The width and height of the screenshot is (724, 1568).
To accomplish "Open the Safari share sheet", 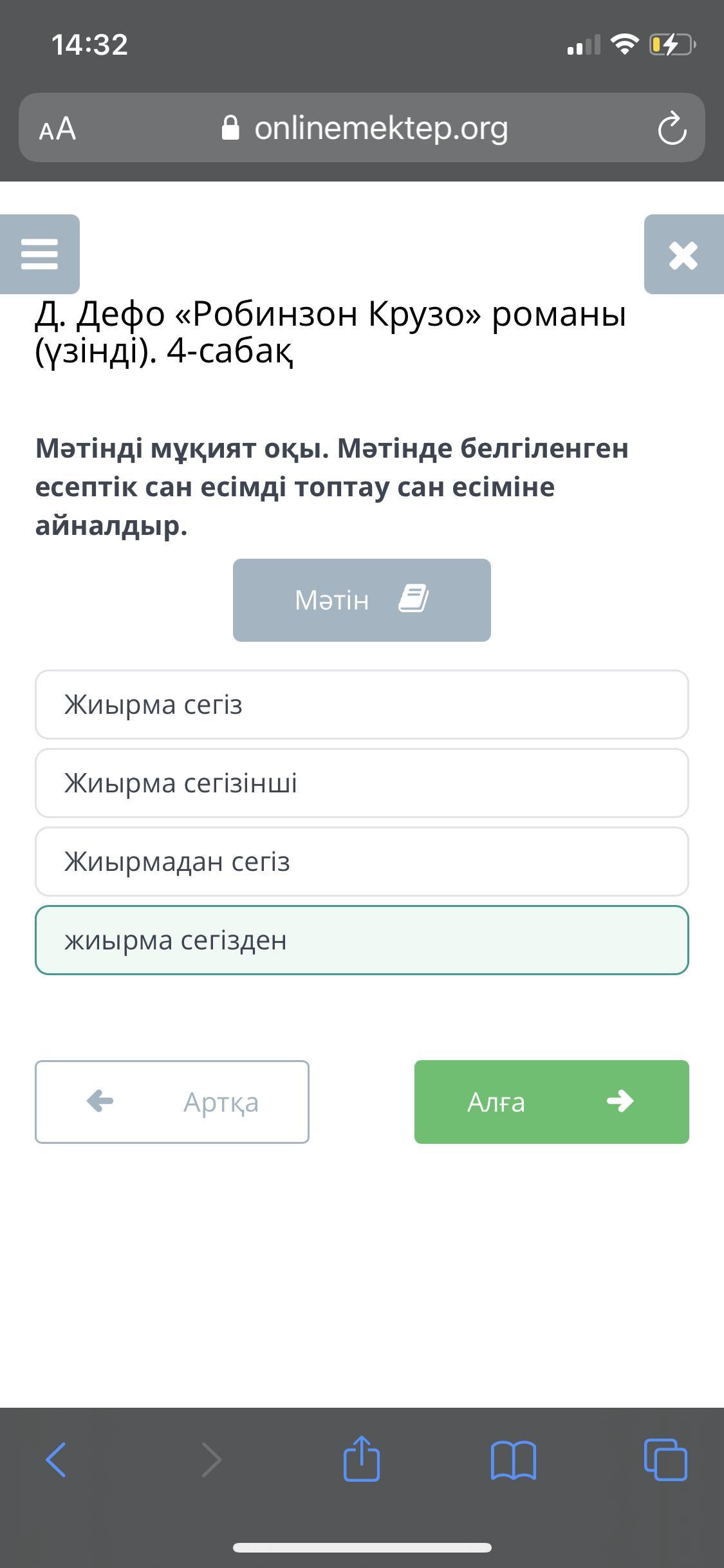I will [x=362, y=1459].
